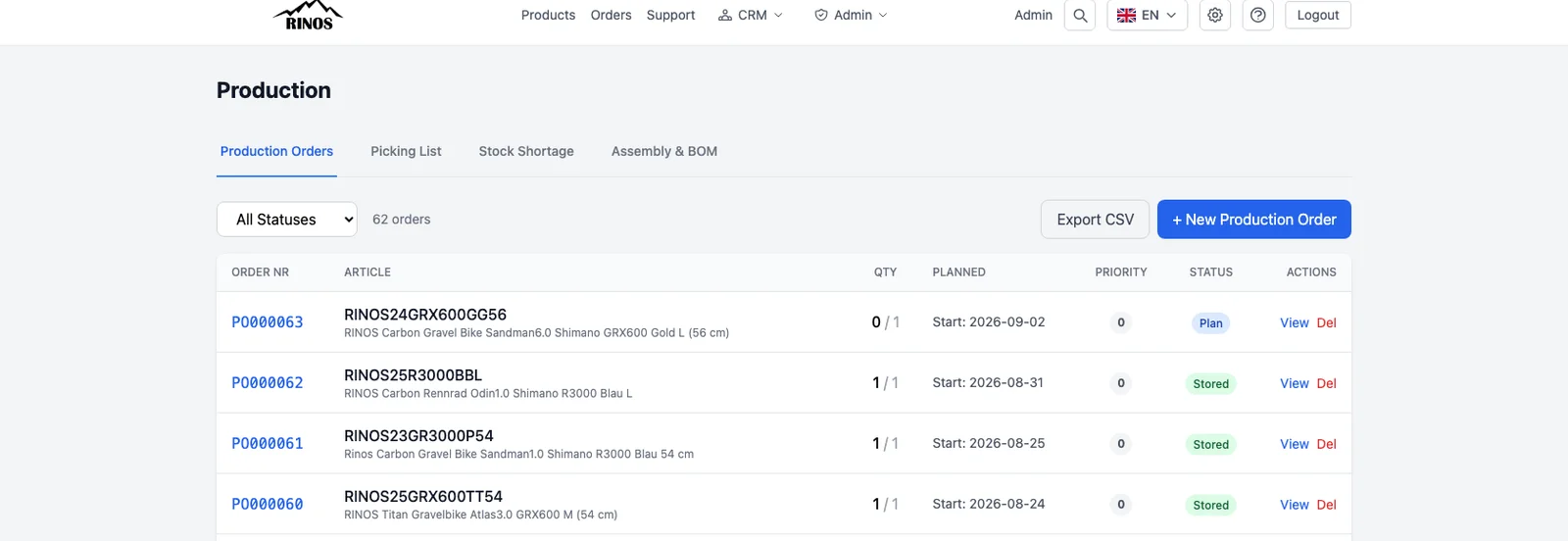This screenshot has height=541, width=1568.
Task: Switch to the Picking List tab
Action: pyautogui.click(x=406, y=151)
